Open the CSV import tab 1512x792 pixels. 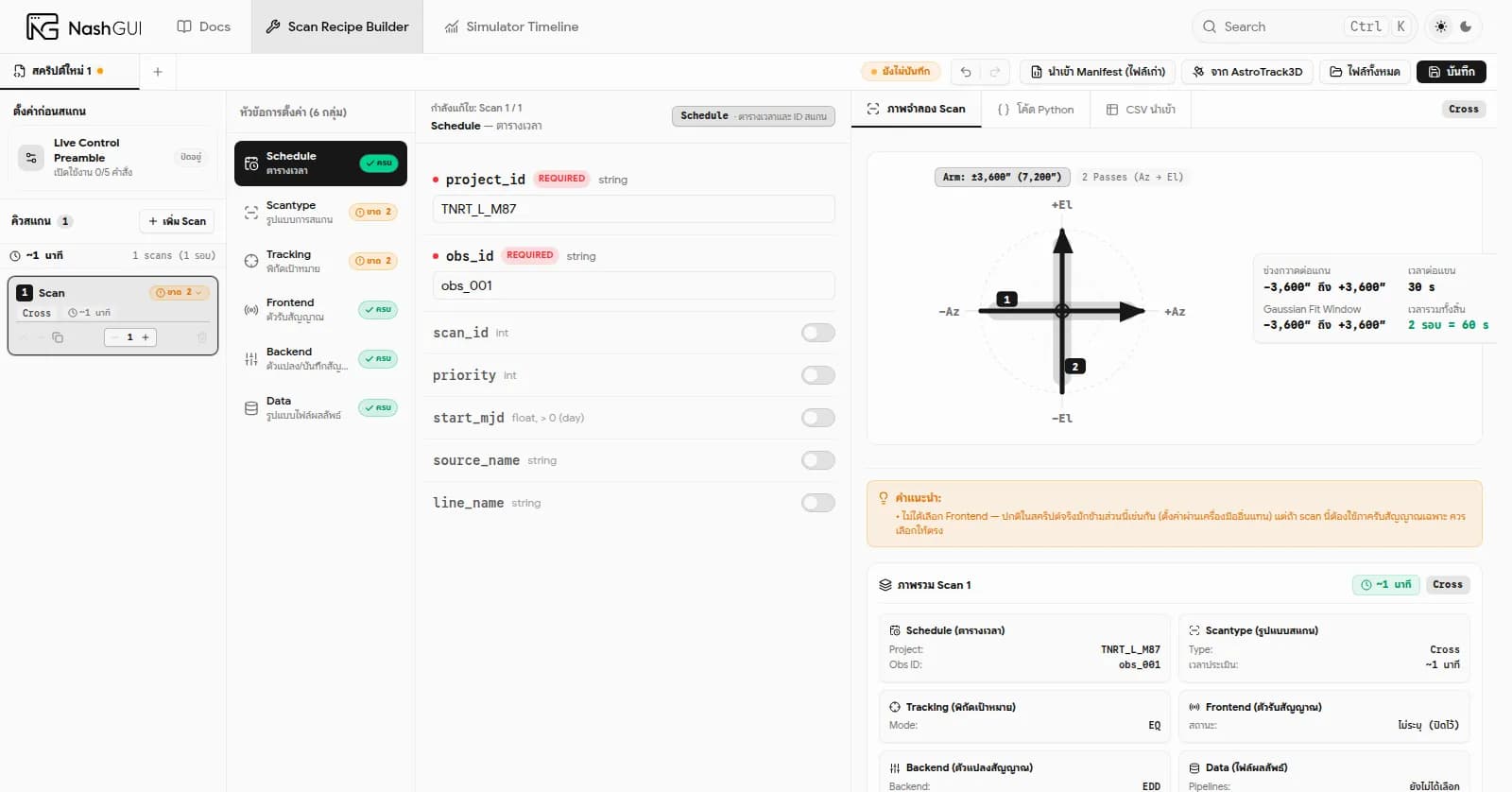tap(1141, 110)
